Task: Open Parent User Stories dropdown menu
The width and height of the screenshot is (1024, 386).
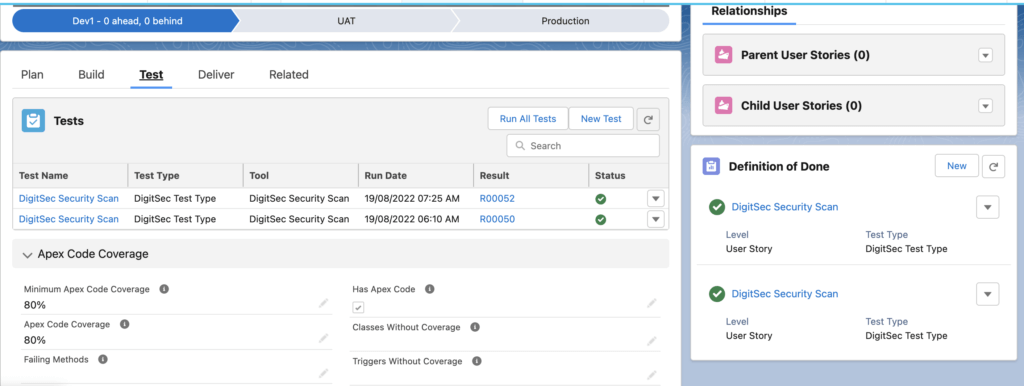Action: [x=985, y=56]
